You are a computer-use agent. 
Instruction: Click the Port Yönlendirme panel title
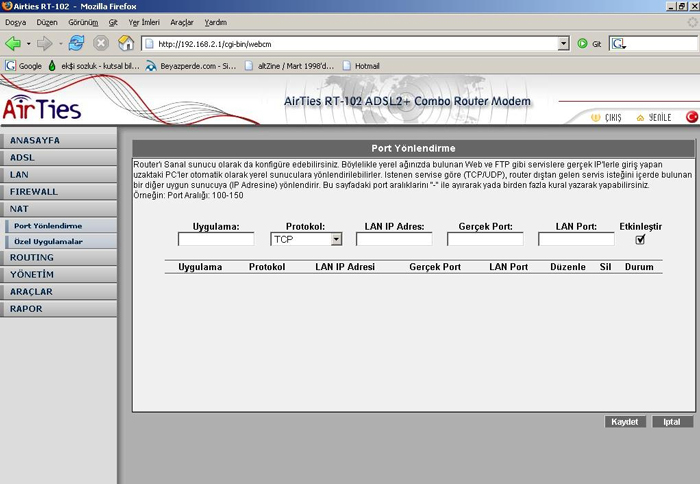click(413, 148)
